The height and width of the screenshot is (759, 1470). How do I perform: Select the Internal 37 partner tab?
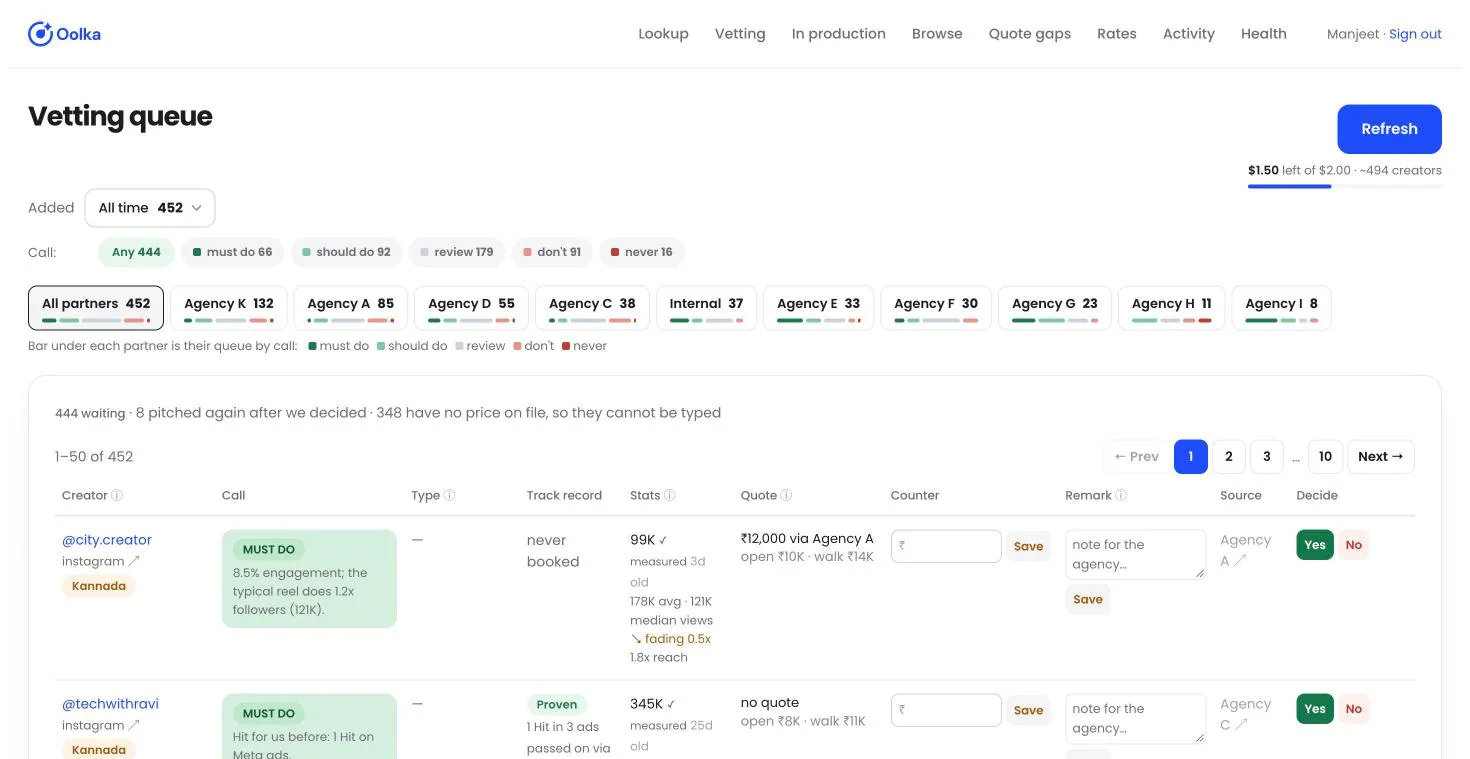706,308
